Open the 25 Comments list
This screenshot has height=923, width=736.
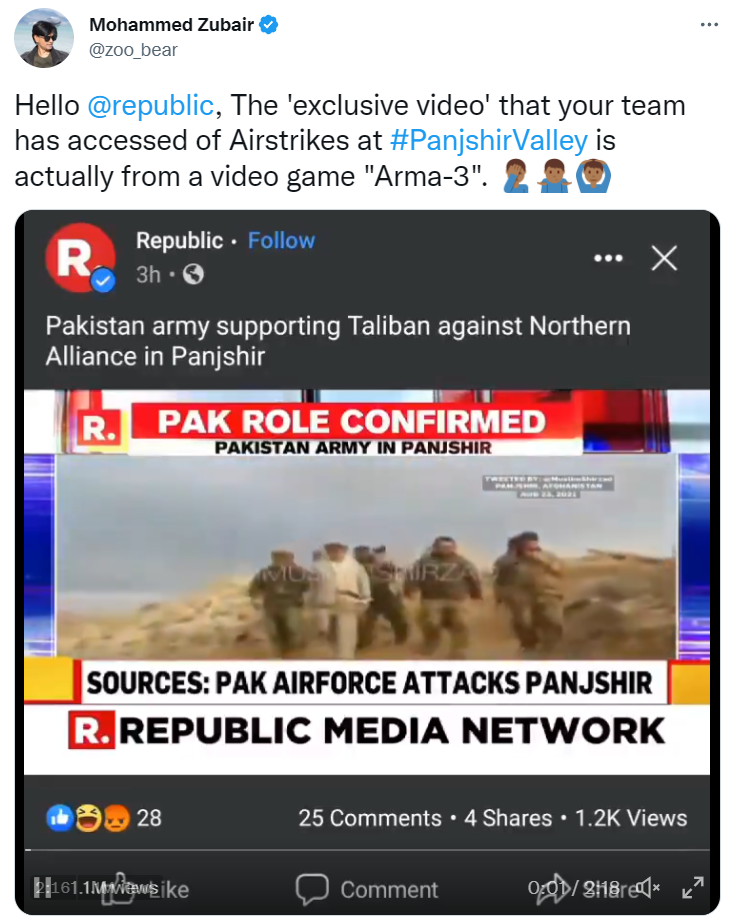tap(370, 818)
